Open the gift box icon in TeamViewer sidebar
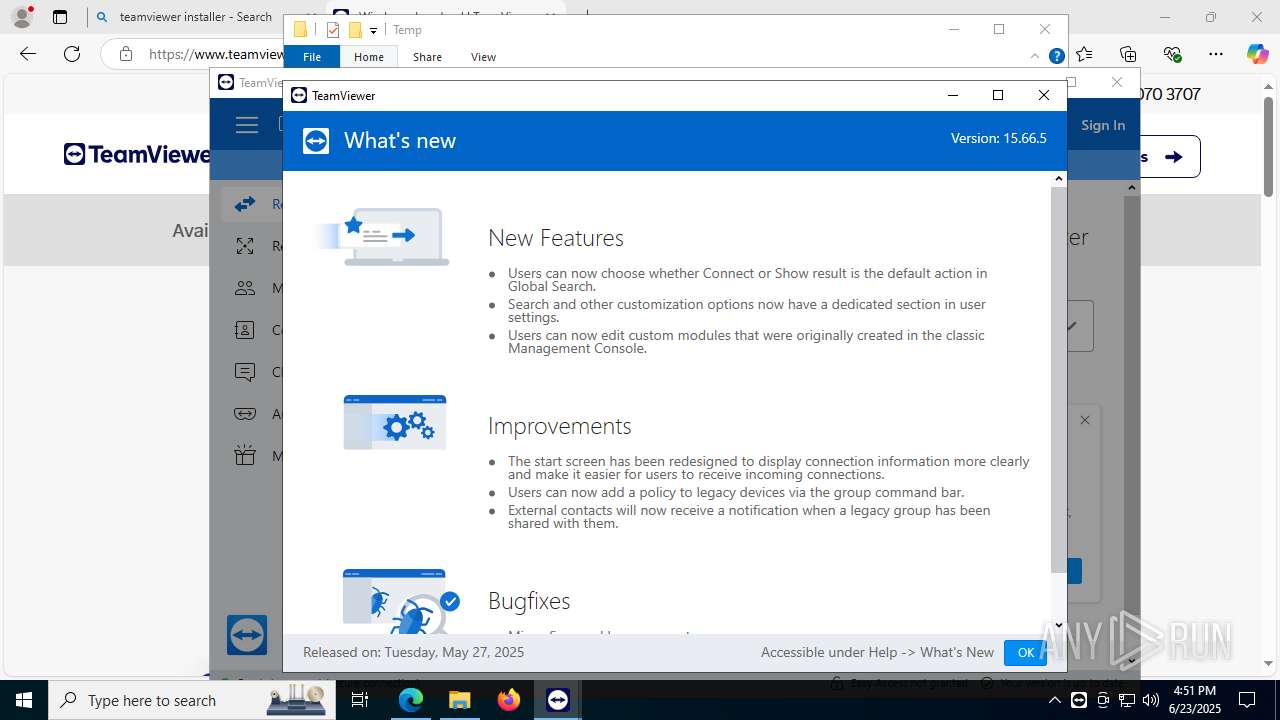 [245, 456]
